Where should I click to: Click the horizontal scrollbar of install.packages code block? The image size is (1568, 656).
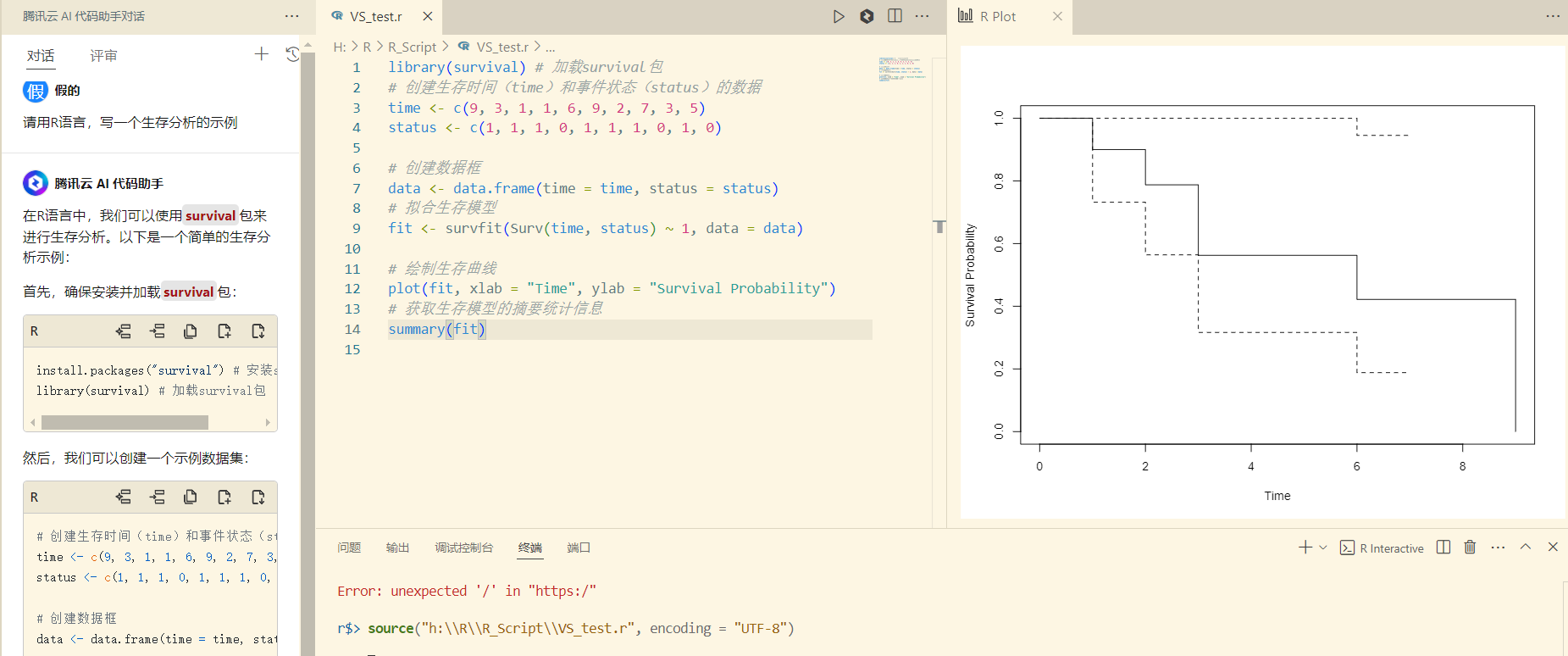coord(125,422)
